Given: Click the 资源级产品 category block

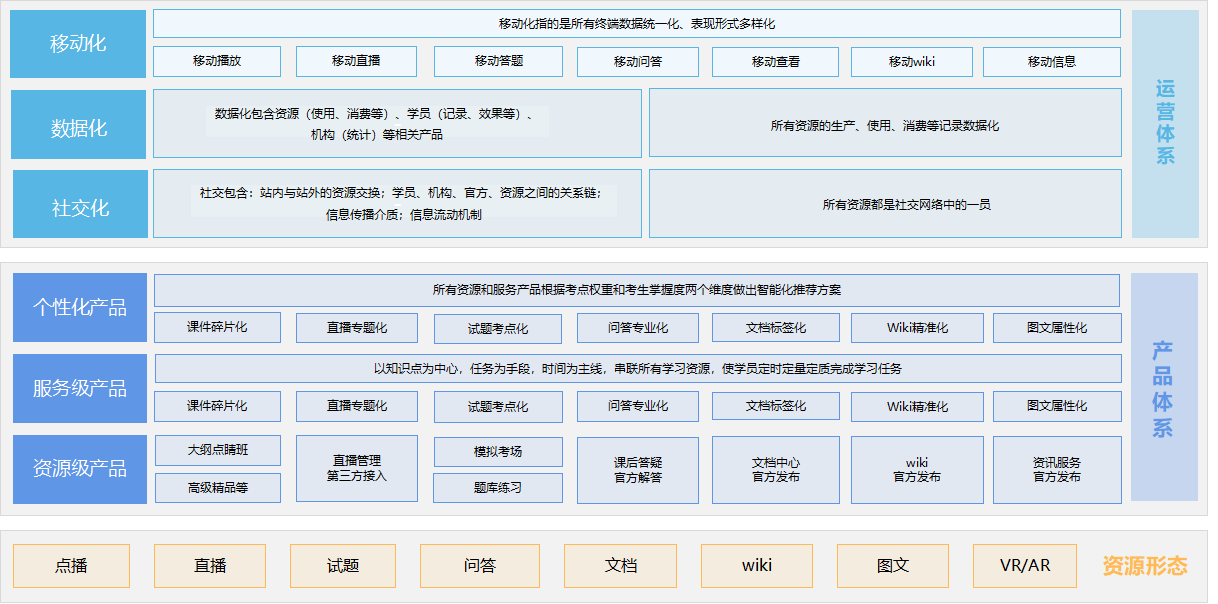Looking at the screenshot, I should (80, 468).
